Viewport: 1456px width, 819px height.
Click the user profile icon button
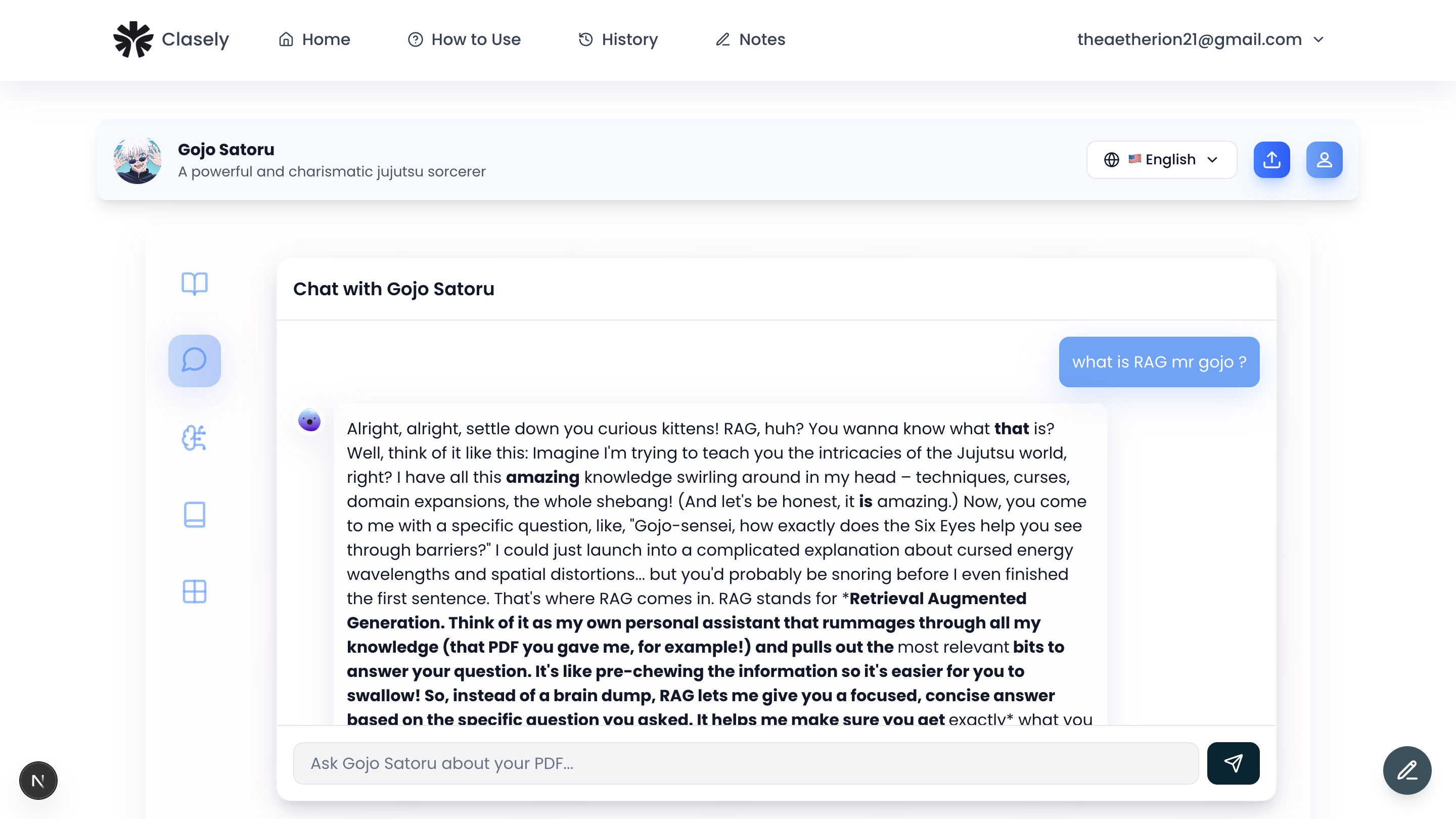[1325, 159]
